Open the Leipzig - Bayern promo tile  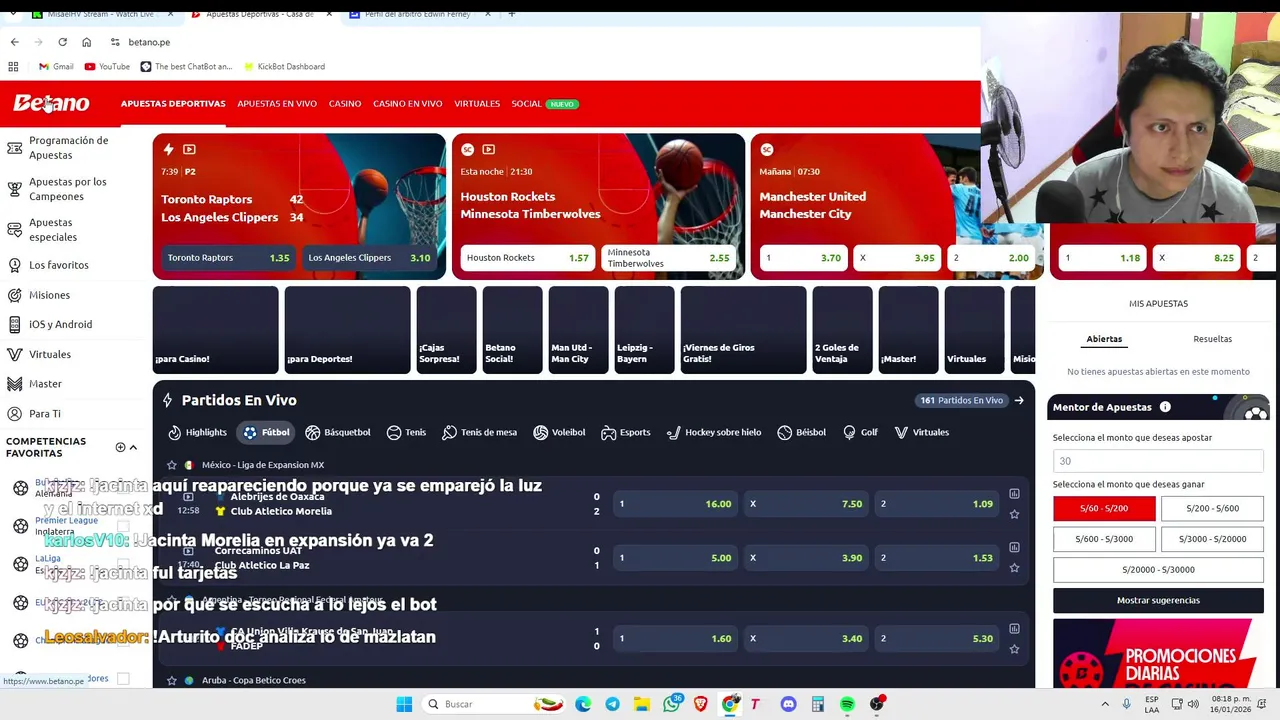click(644, 330)
